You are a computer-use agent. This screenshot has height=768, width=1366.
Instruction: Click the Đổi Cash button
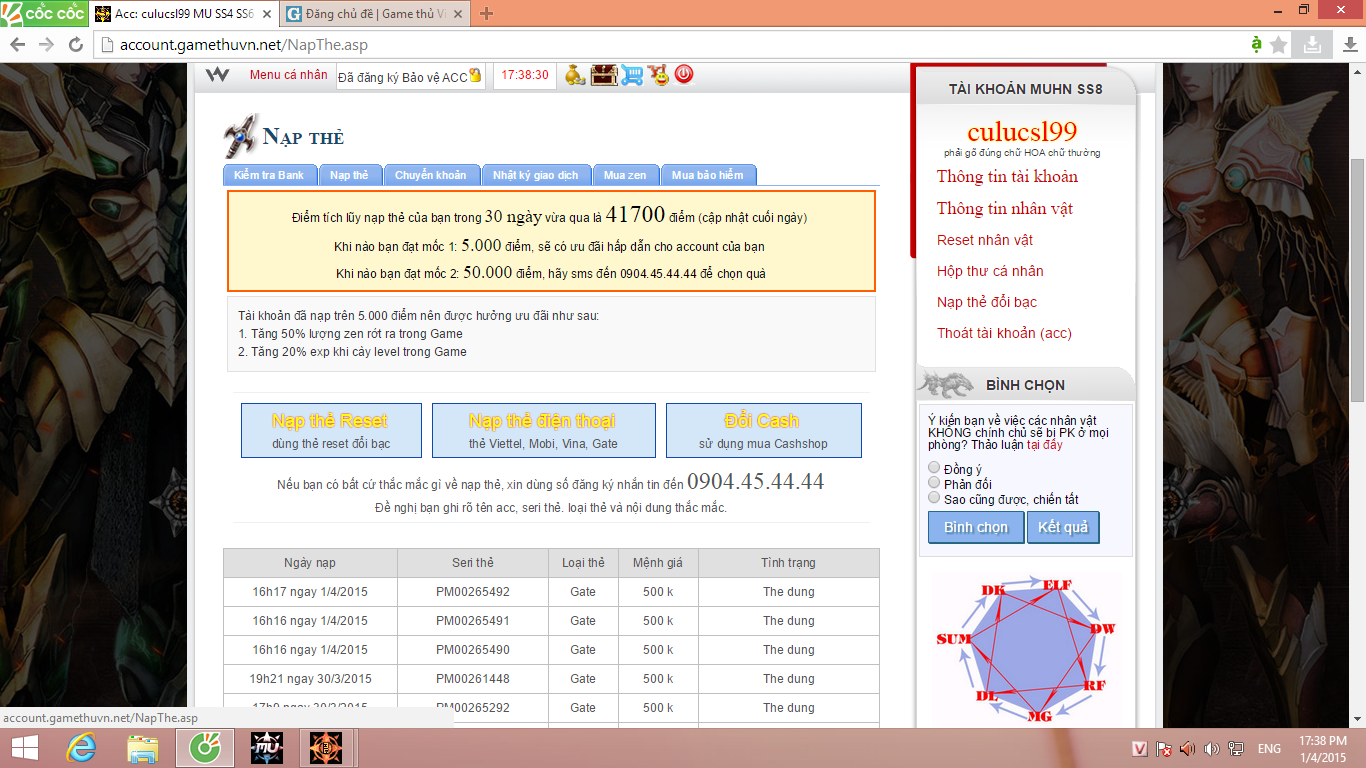(763, 431)
